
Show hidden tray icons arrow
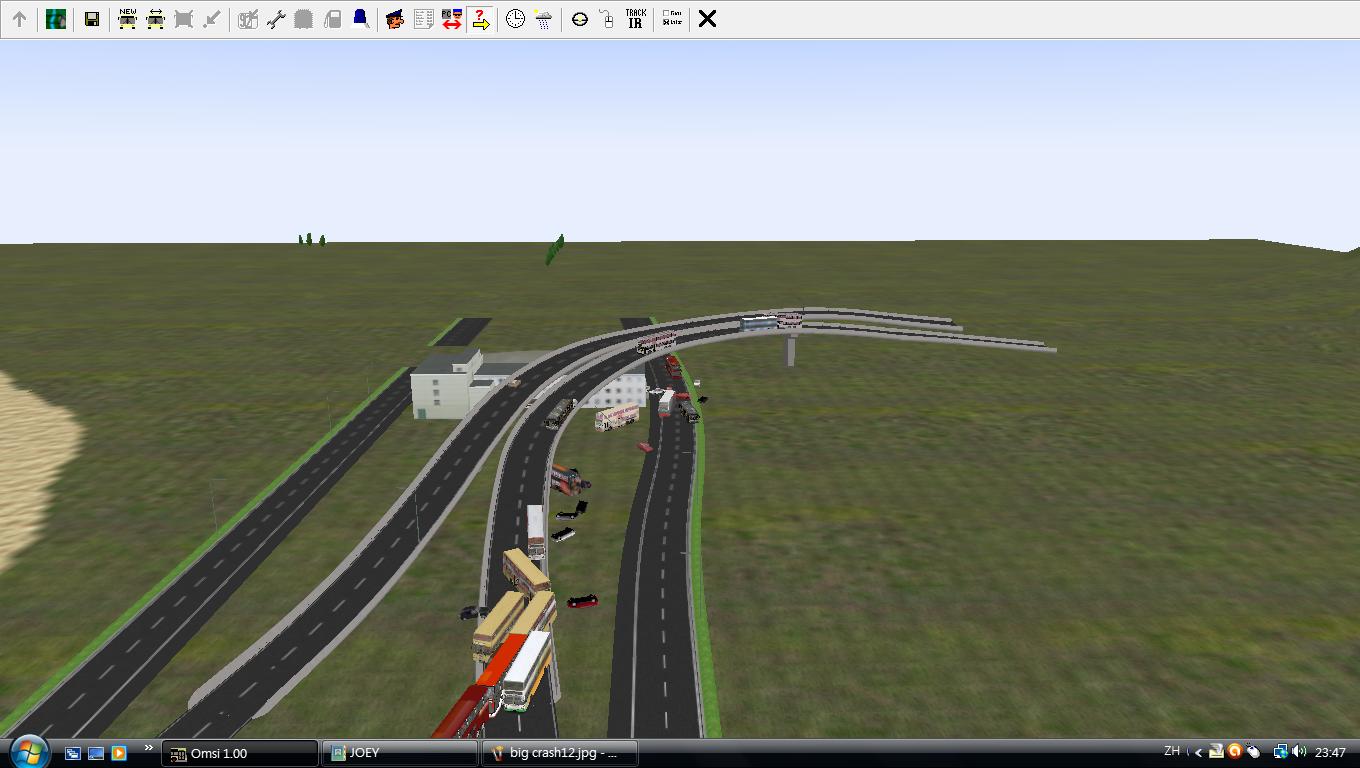point(1198,752)
